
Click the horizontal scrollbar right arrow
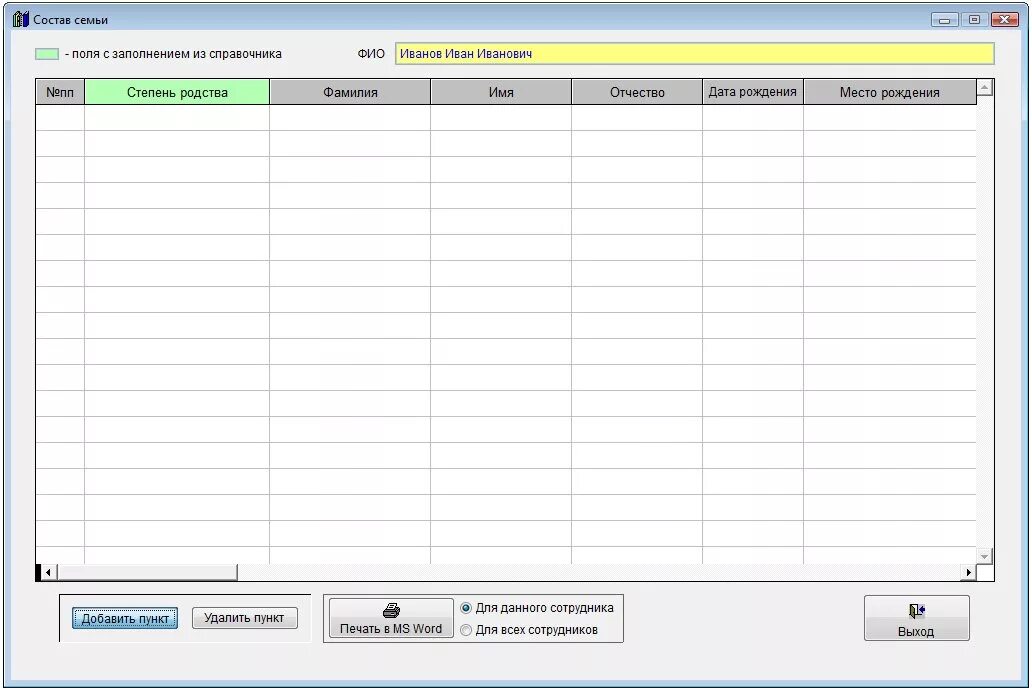[969, 572]
